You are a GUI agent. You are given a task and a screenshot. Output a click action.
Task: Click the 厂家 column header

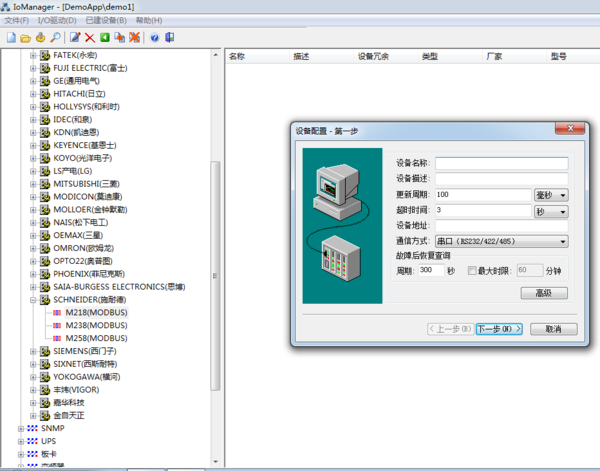click(515, 57)
